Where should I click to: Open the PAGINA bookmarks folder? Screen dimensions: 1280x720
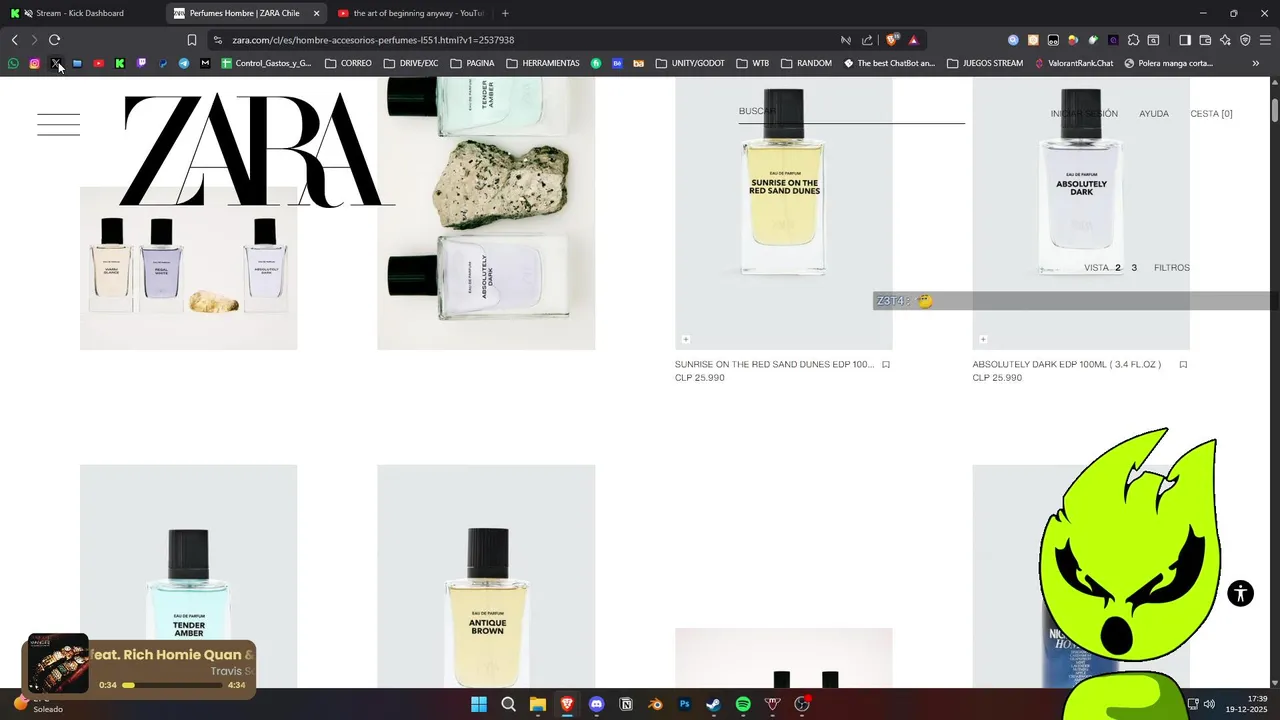click(472, 63)
